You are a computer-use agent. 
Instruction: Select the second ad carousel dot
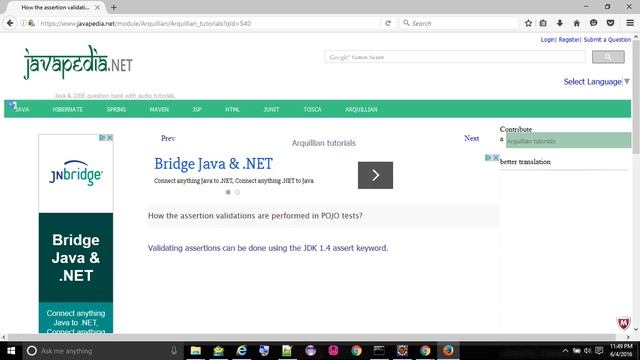pyautogui.click(x=238, y=192)
